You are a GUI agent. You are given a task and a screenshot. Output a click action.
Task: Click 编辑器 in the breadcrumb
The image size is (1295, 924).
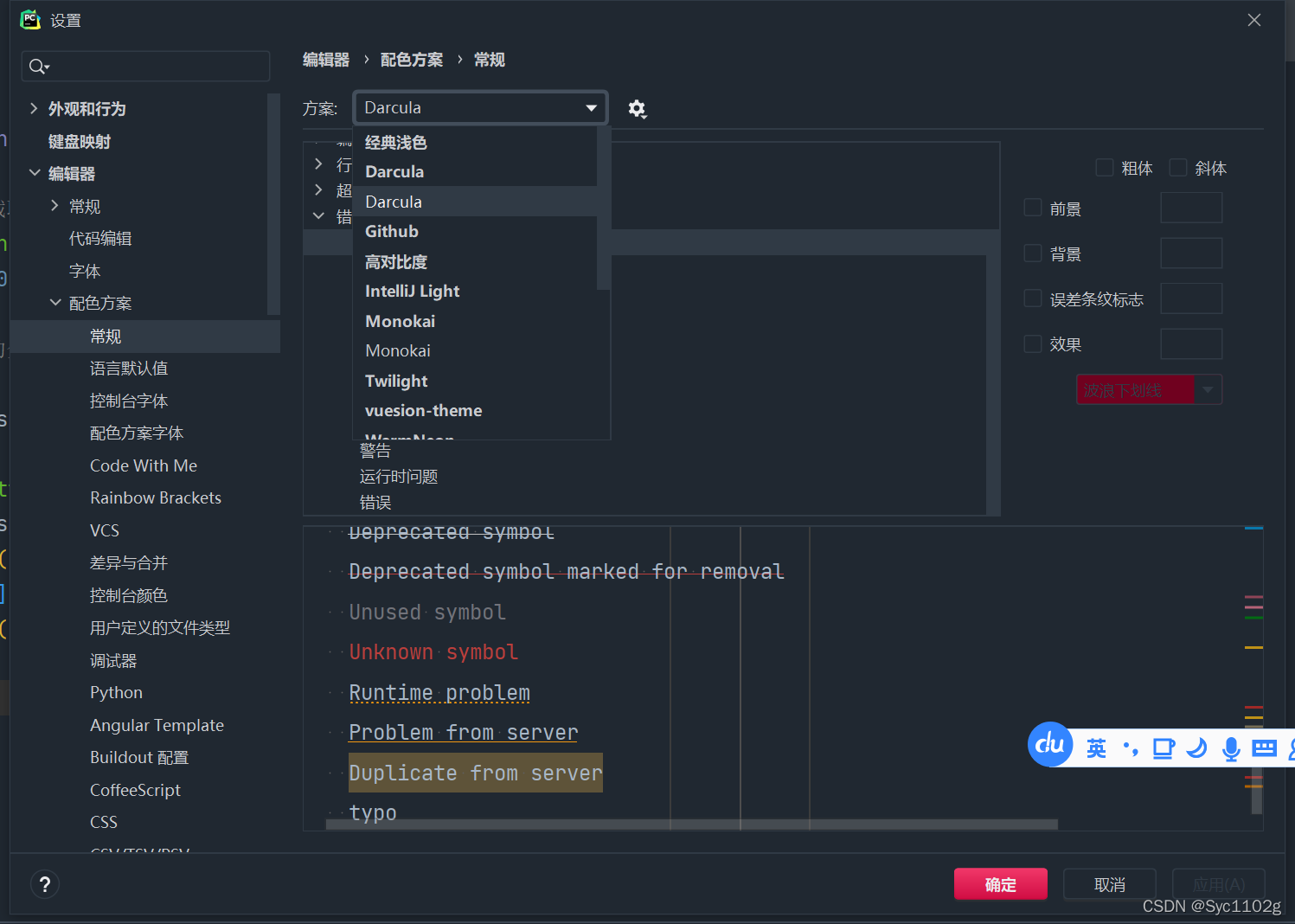[326, 60]
